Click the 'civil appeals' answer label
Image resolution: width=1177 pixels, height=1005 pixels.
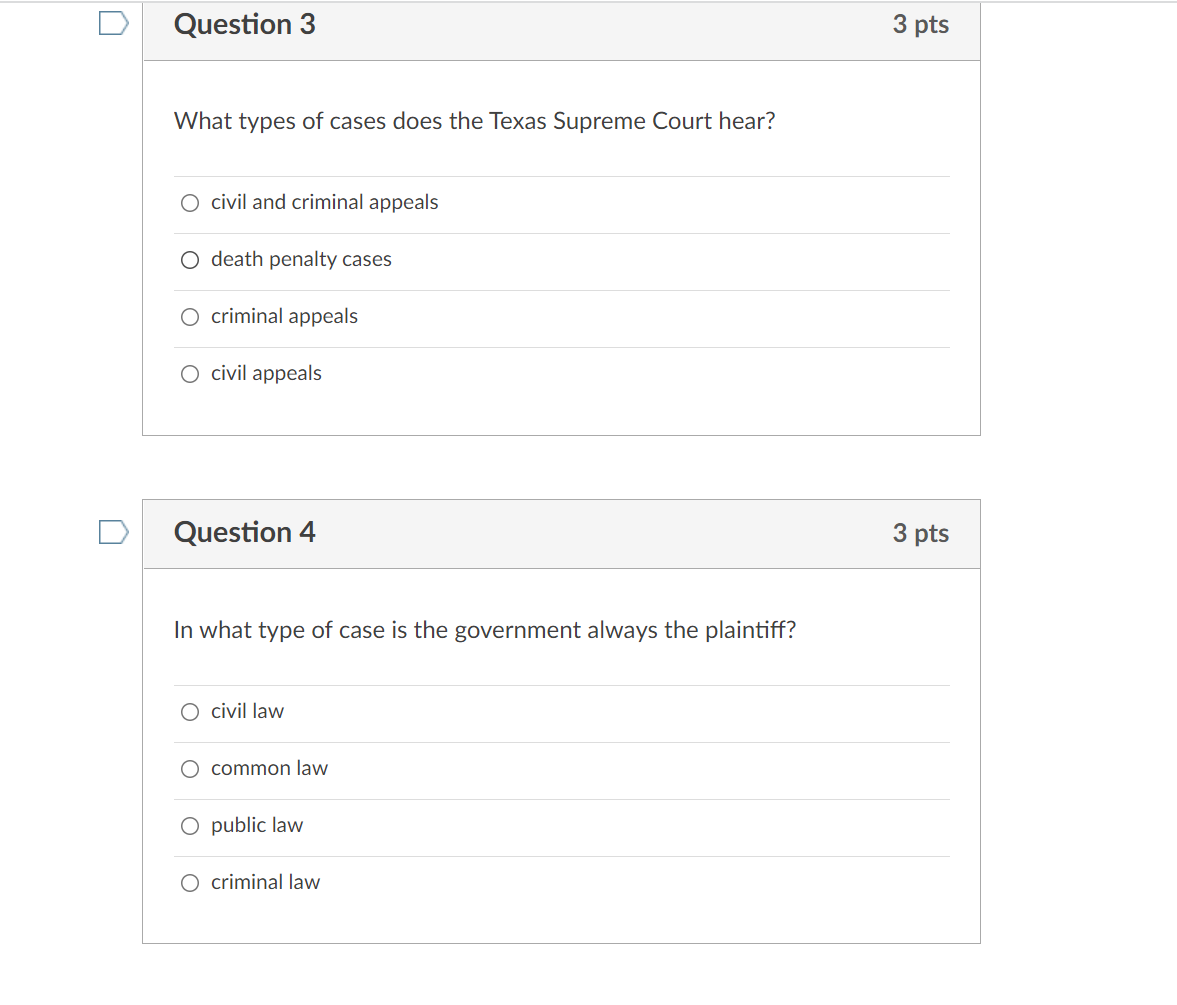click(266, 374)
